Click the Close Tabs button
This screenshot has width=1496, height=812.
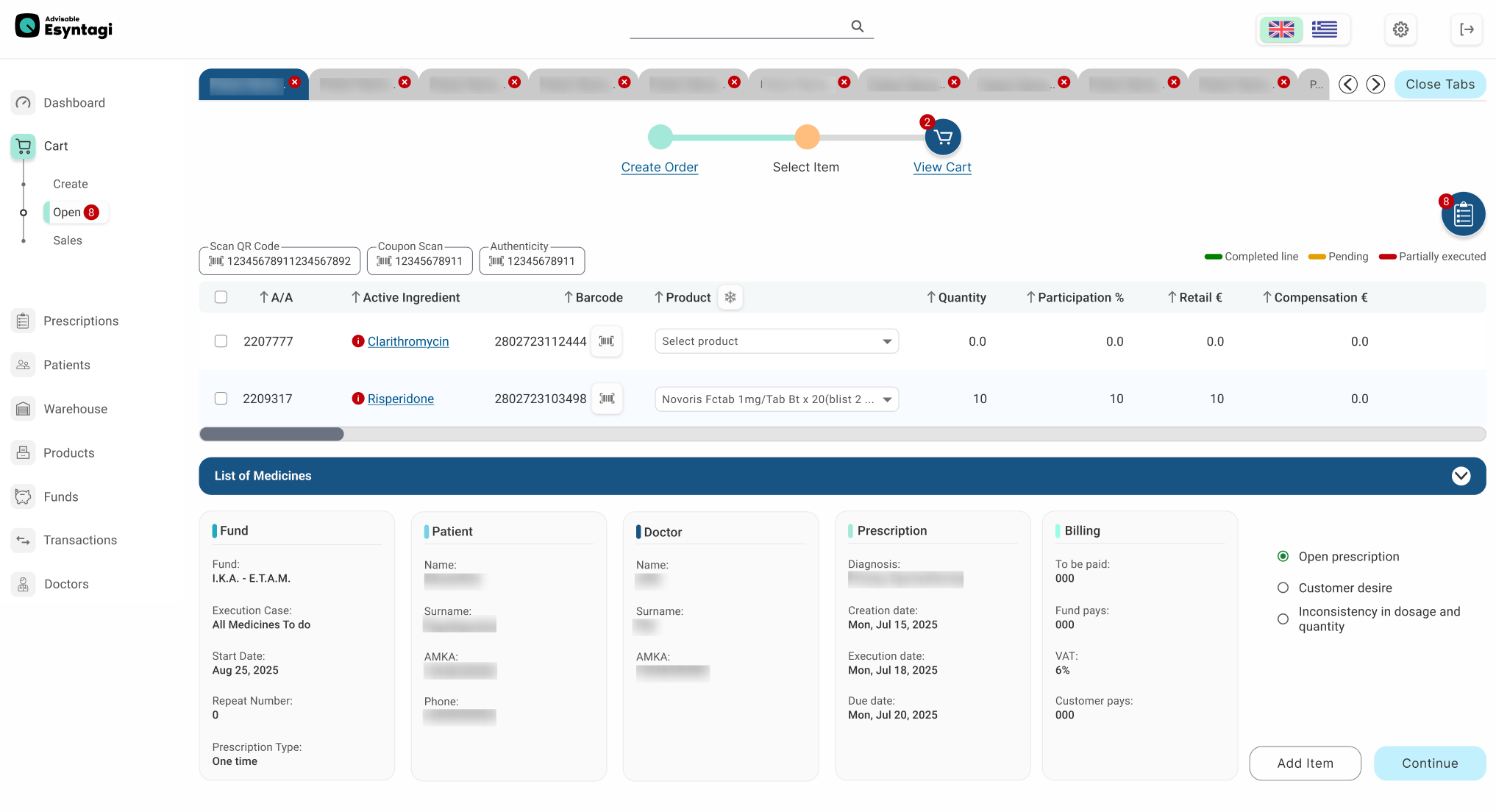[x=1439, y=85]
